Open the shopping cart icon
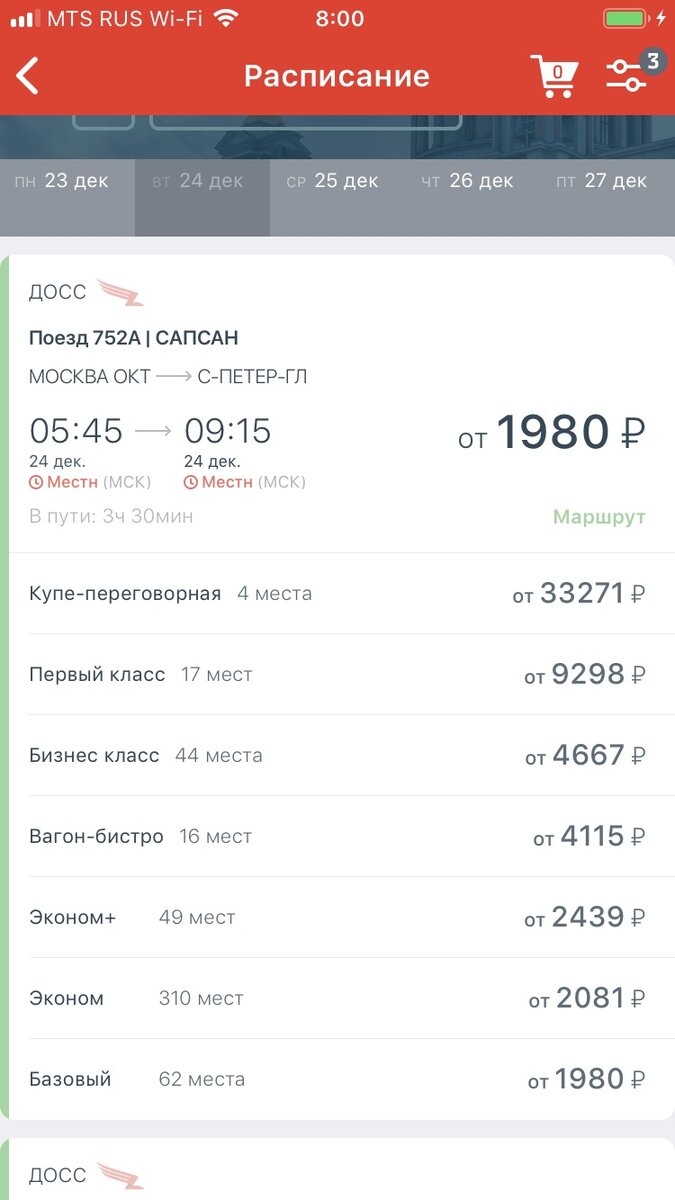675x1200 pixels. [x=555, y=75]
